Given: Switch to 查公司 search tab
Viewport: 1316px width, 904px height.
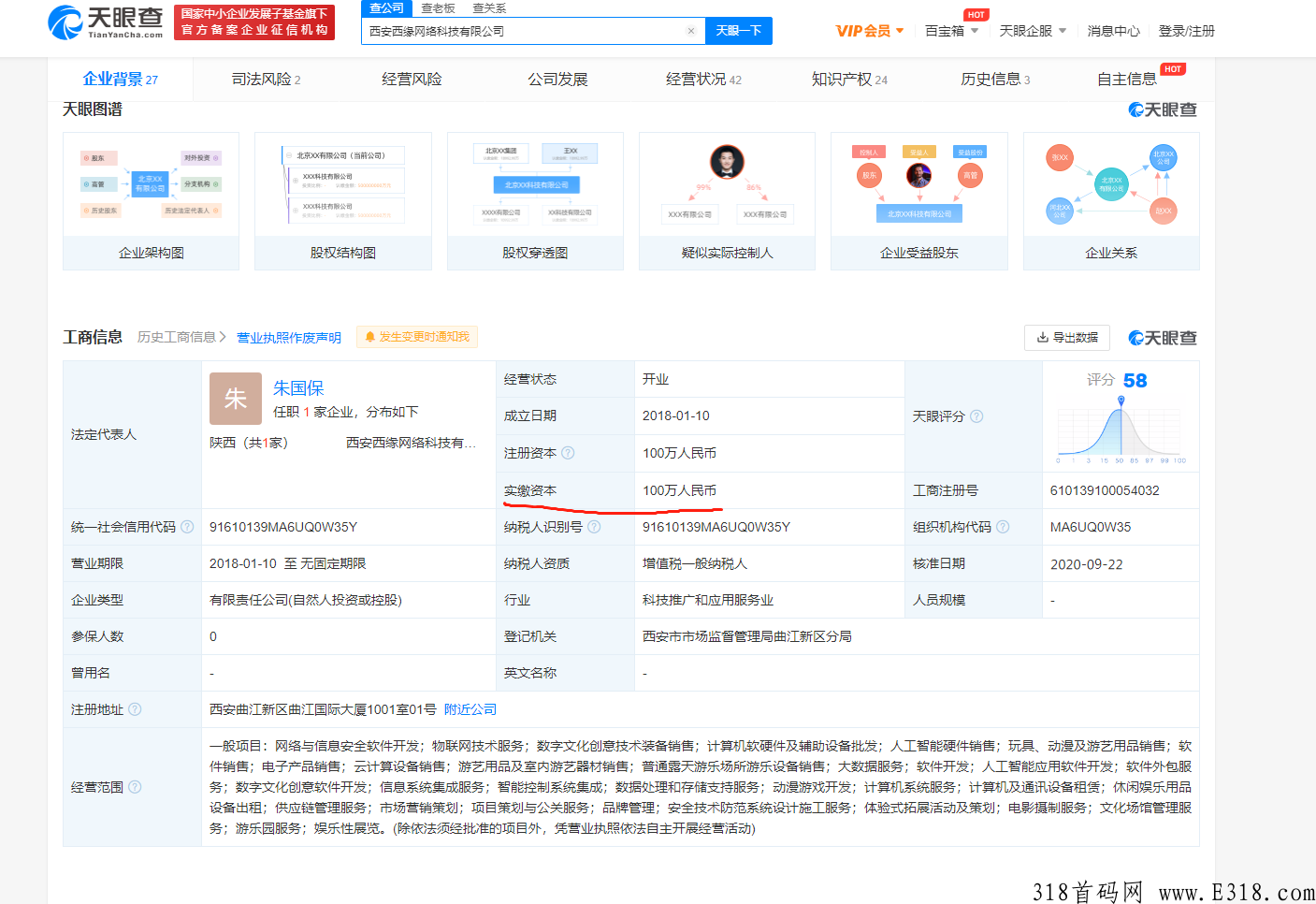Looking at the screenshot, I should tap(386, 8).
